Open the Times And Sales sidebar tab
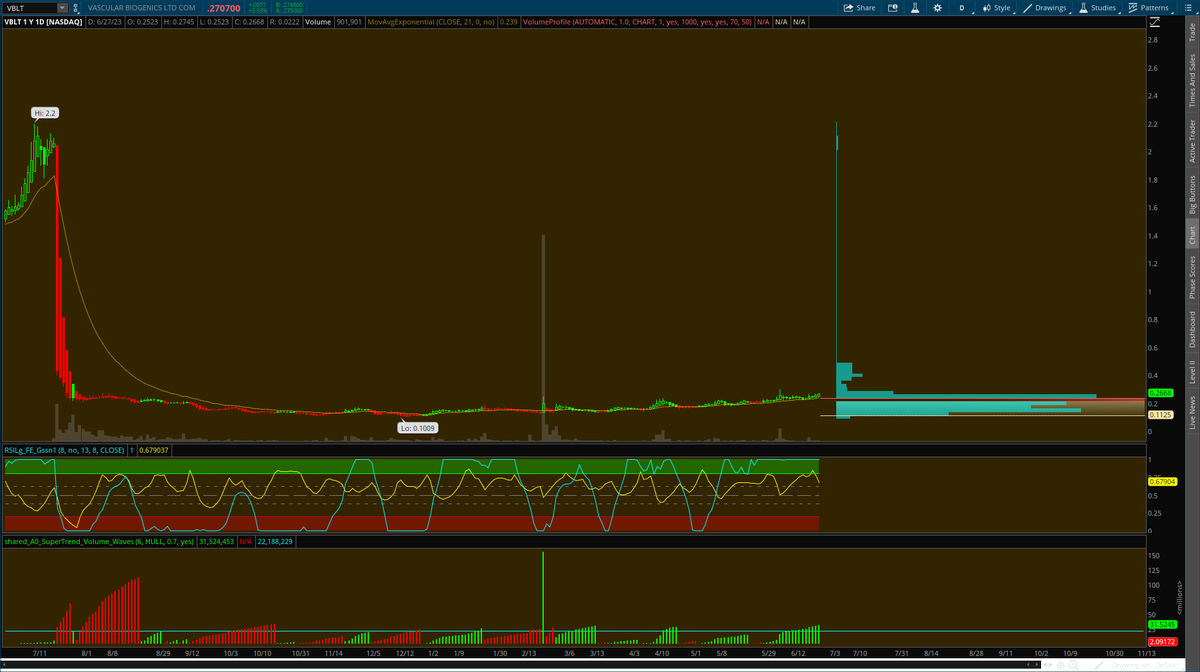Image resolution: width=1200 pixels, height=672 pixels. point(1192,81)
